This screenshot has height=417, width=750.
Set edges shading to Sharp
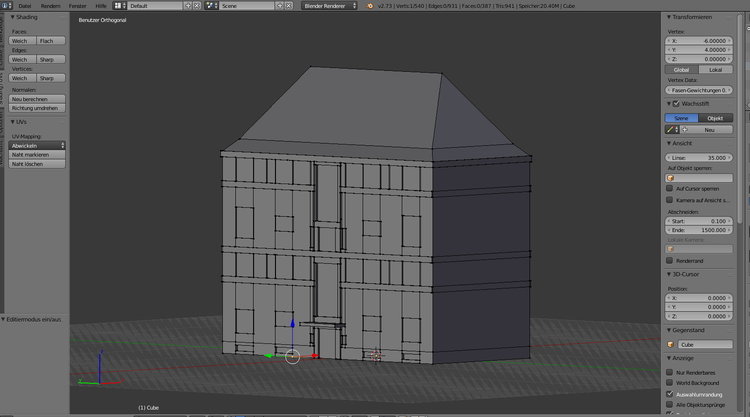tap(51, 59)
